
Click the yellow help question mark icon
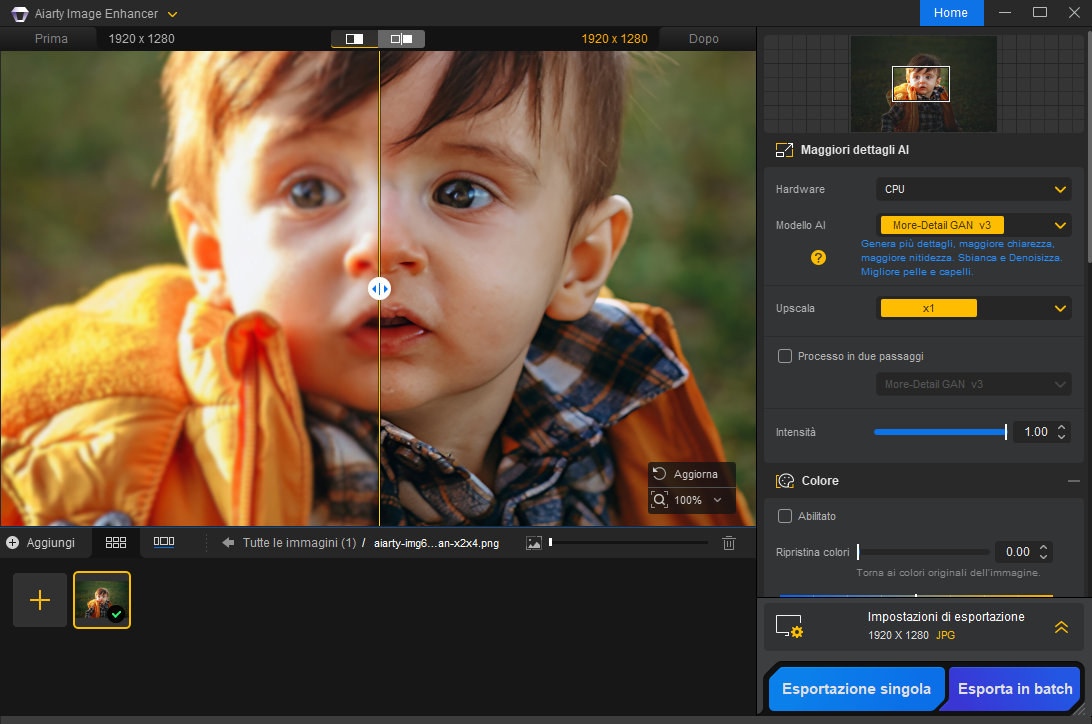coord(818,257)
